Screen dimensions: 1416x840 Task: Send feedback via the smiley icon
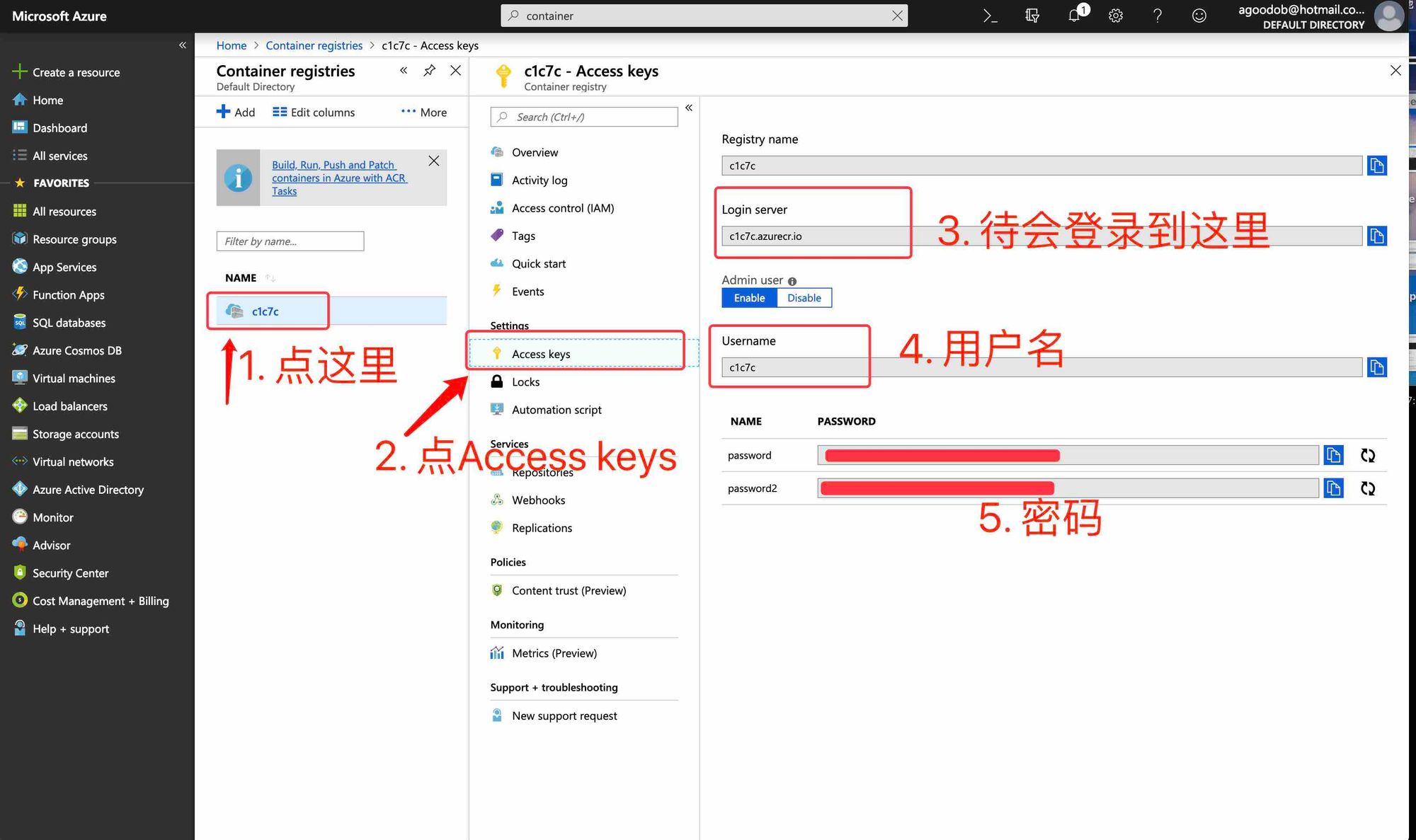(x=1199, y=15)
